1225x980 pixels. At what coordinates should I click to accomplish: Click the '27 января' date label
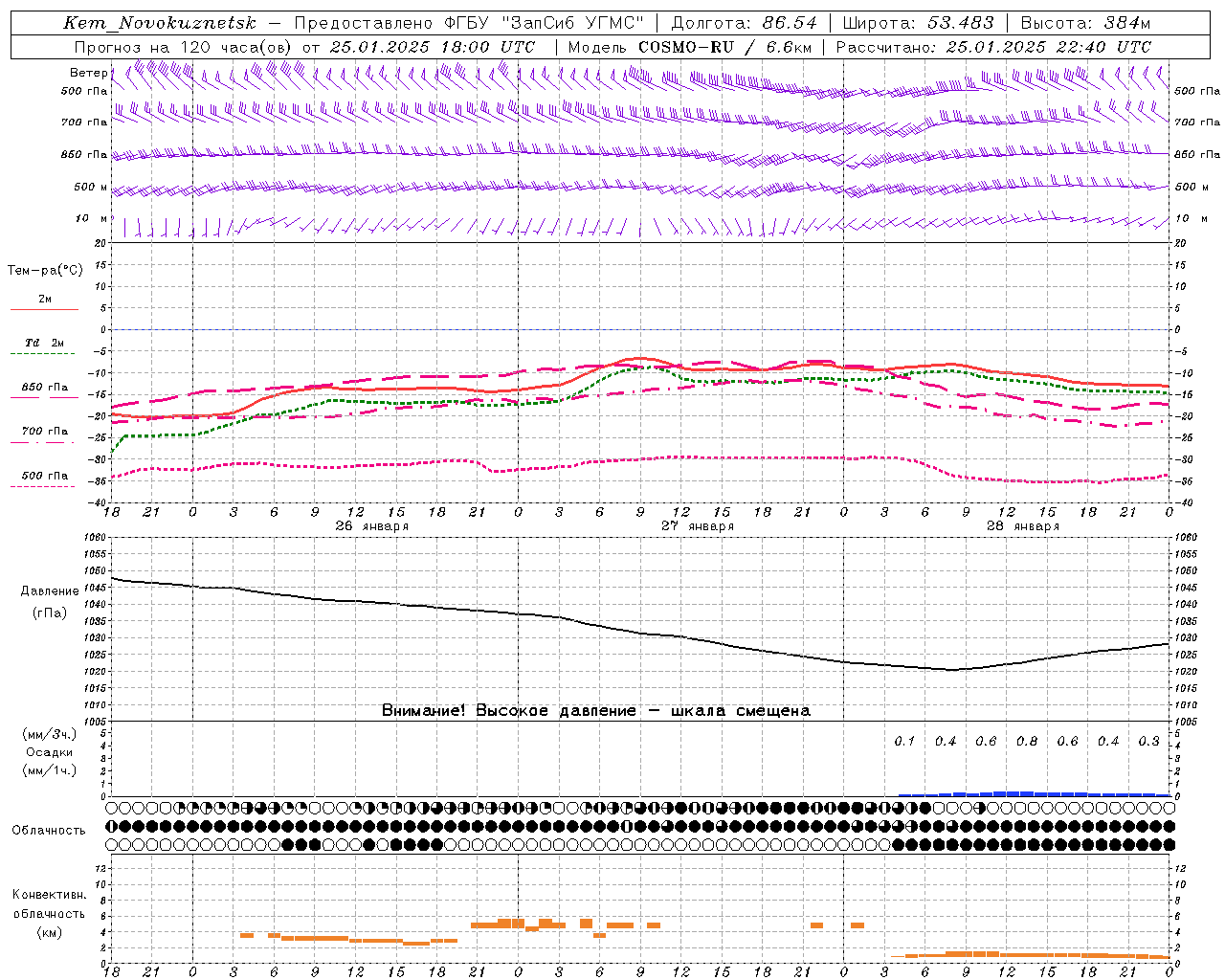(698, 526)
